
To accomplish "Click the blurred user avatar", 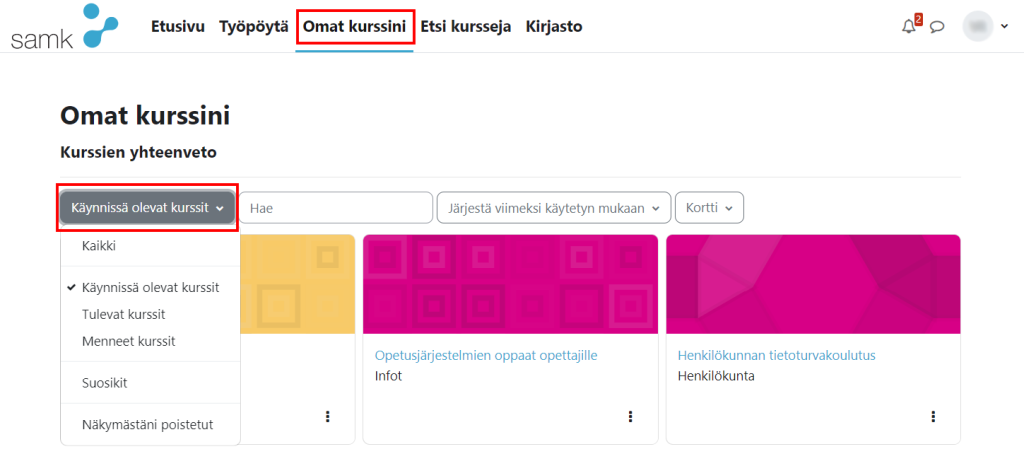I will coord(978,26).
